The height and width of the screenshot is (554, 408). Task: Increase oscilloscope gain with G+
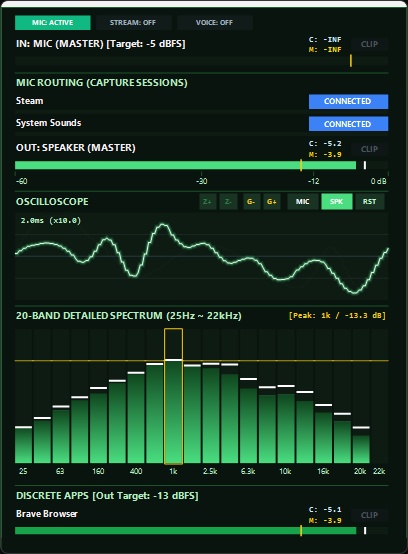click(272, 202)
